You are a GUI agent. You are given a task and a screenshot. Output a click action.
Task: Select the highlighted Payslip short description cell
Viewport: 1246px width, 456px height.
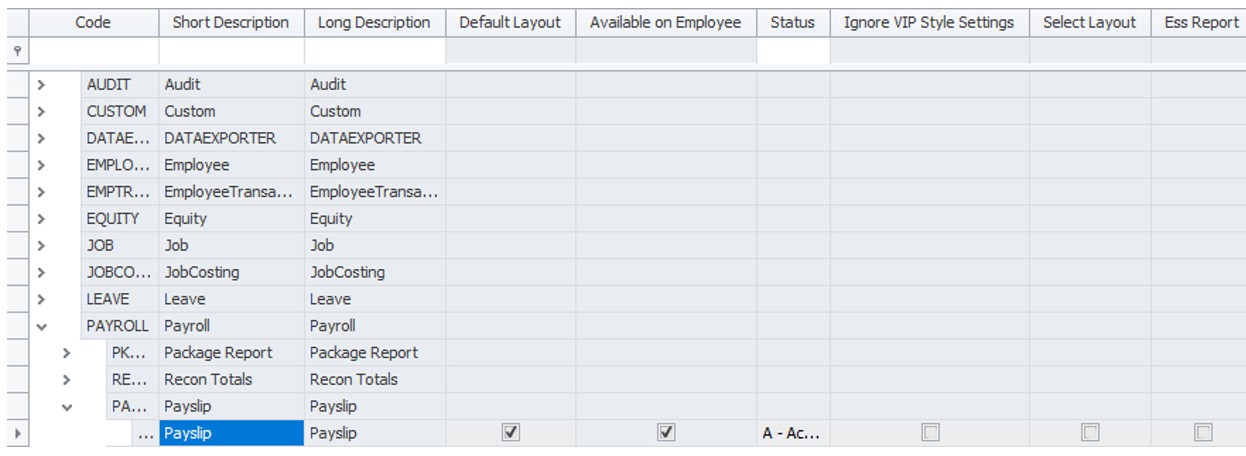point(231,433)
